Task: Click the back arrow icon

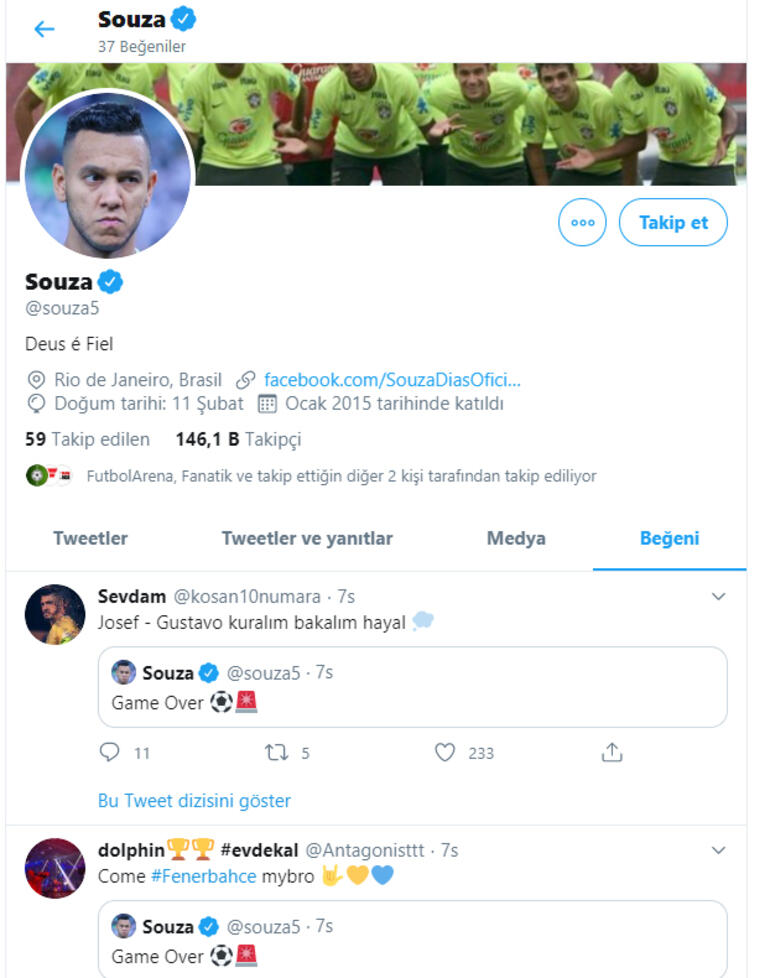Action: pyautogui.click(x=44, y=29)
